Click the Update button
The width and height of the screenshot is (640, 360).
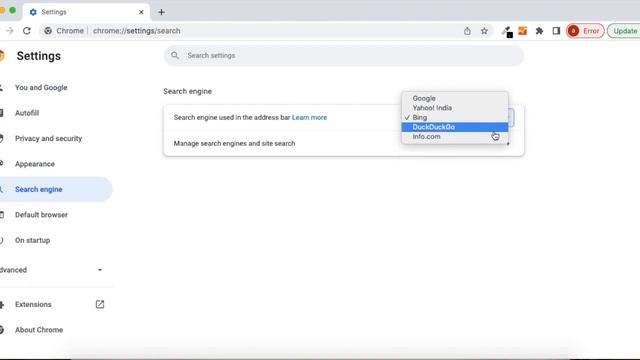tap(624, 31)
